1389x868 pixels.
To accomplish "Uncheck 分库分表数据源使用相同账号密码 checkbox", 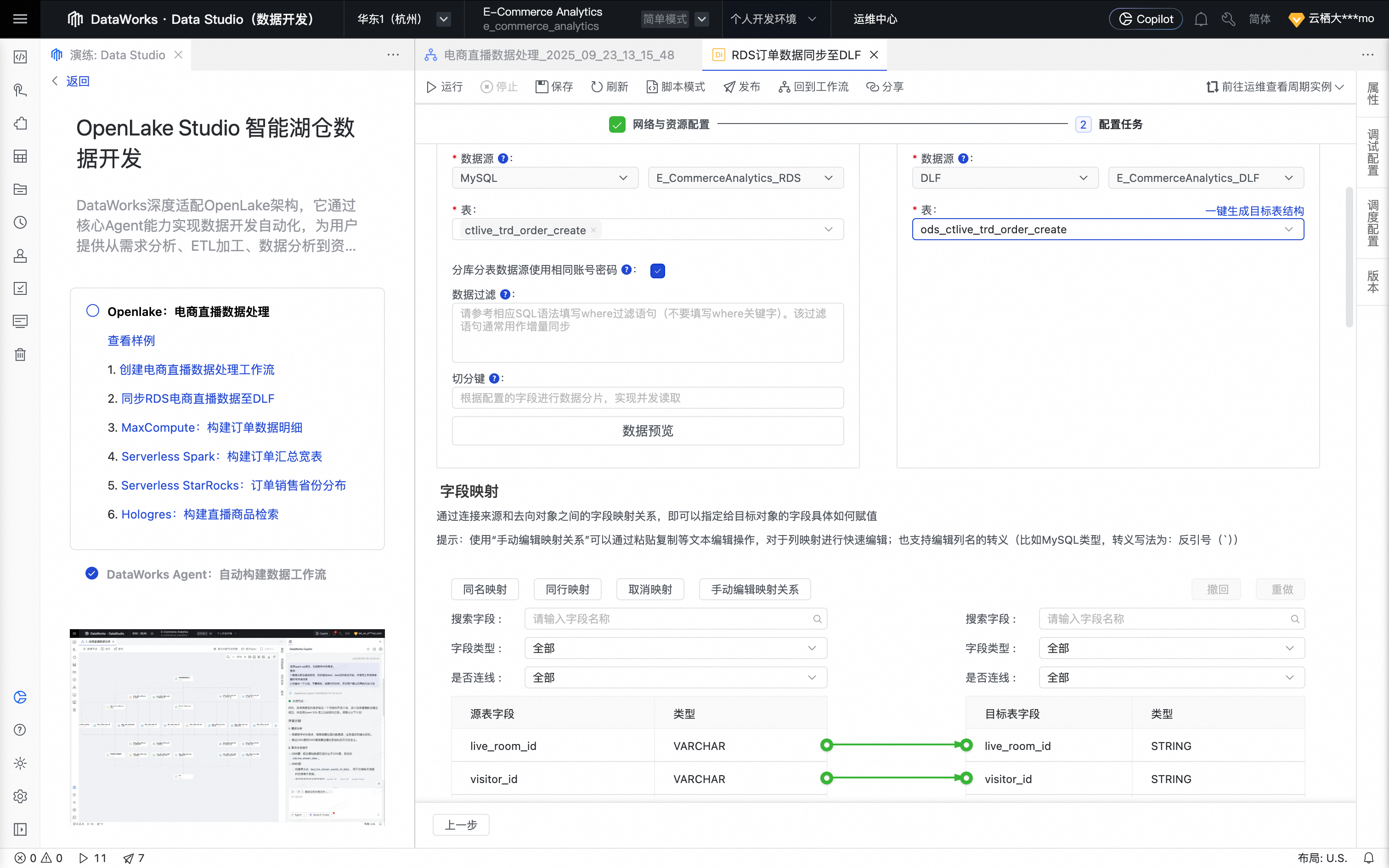I will coord(658,271).
